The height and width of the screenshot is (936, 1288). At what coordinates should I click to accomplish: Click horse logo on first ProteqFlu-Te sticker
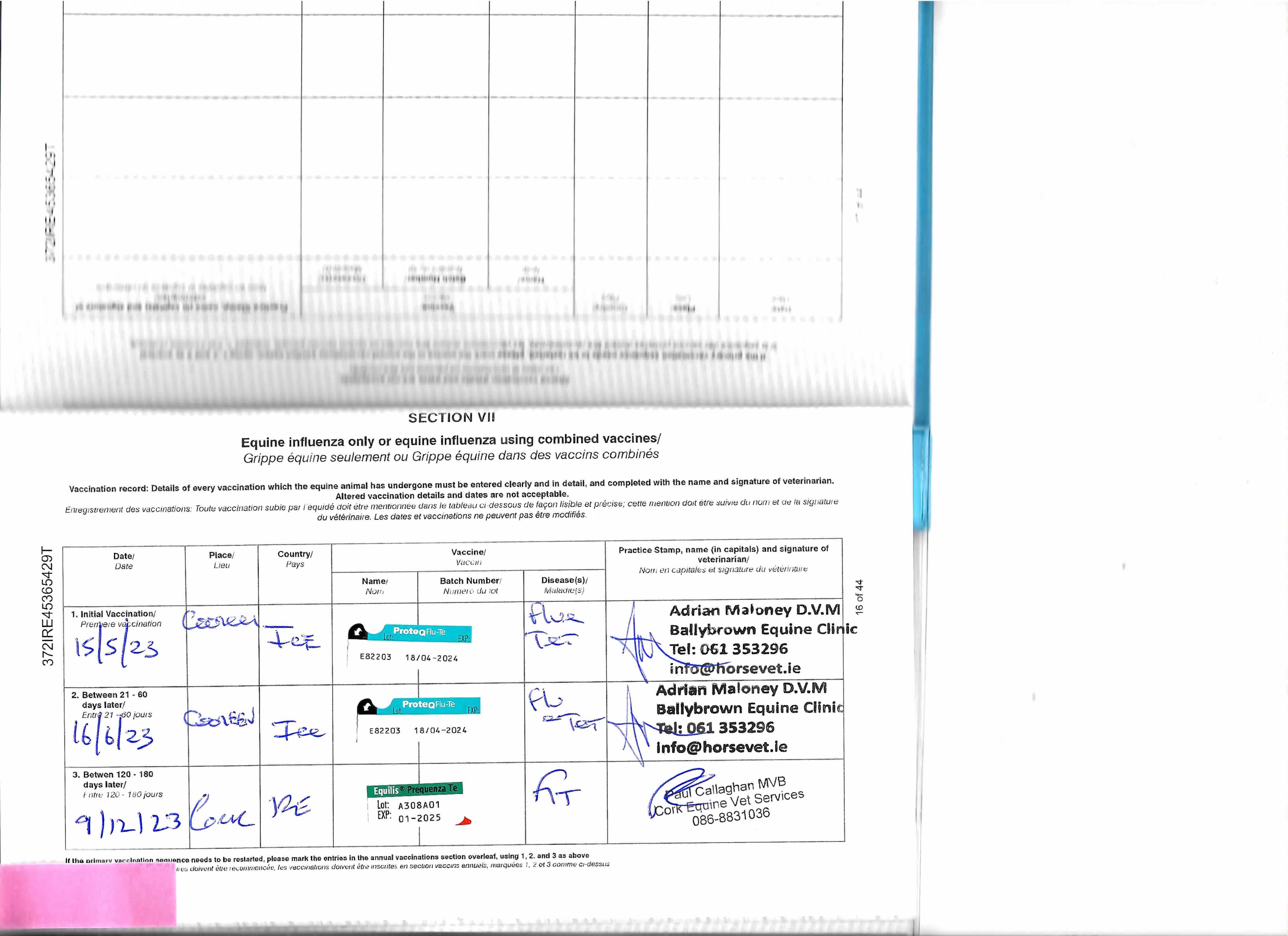click(358, 632)
